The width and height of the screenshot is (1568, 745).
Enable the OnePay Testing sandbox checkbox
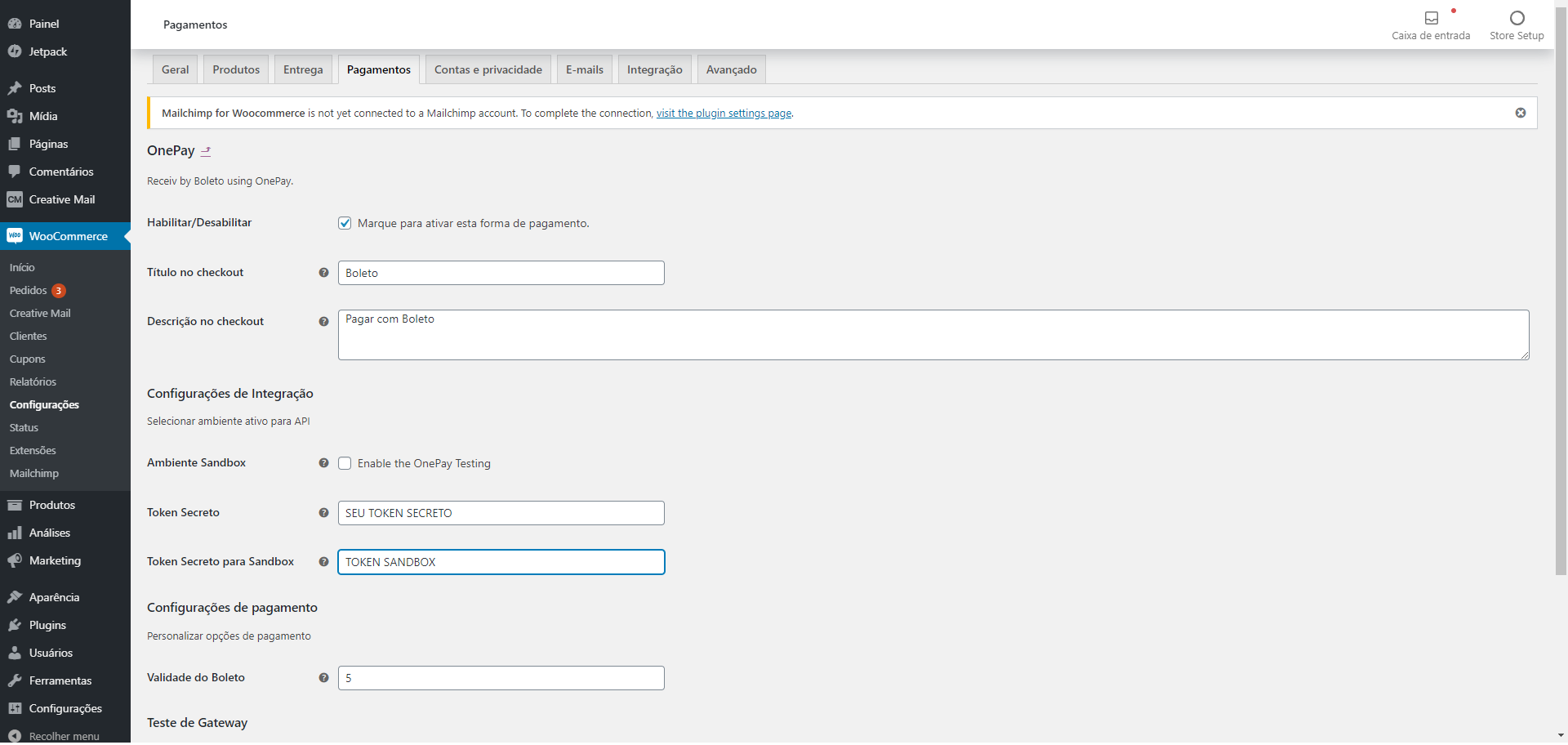point(345,463)
